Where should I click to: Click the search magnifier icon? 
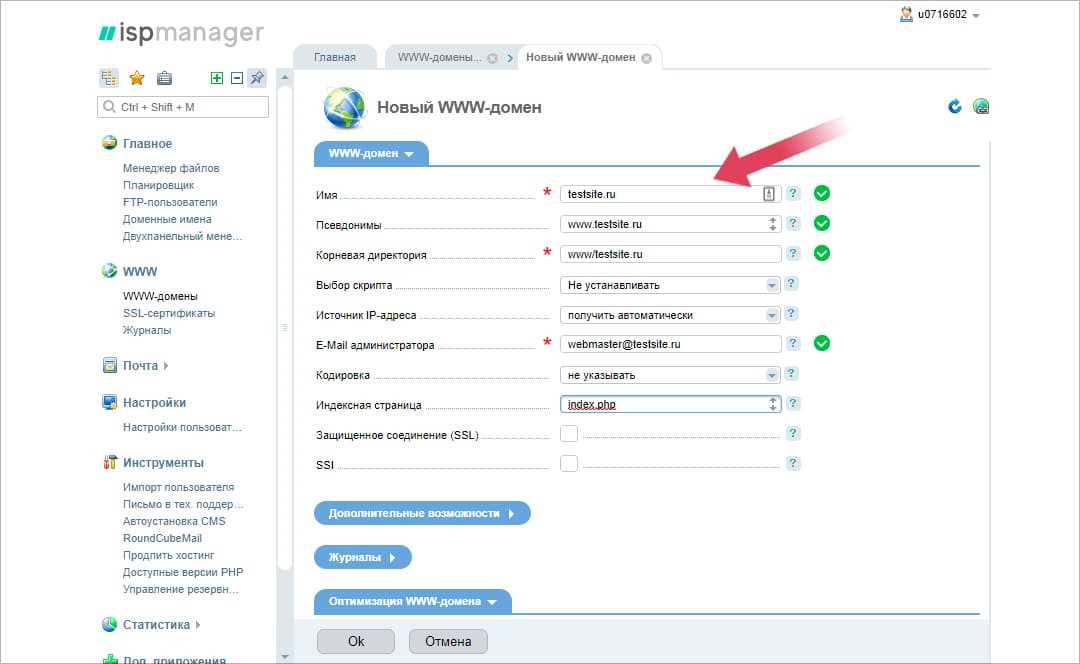coord(109,107)
